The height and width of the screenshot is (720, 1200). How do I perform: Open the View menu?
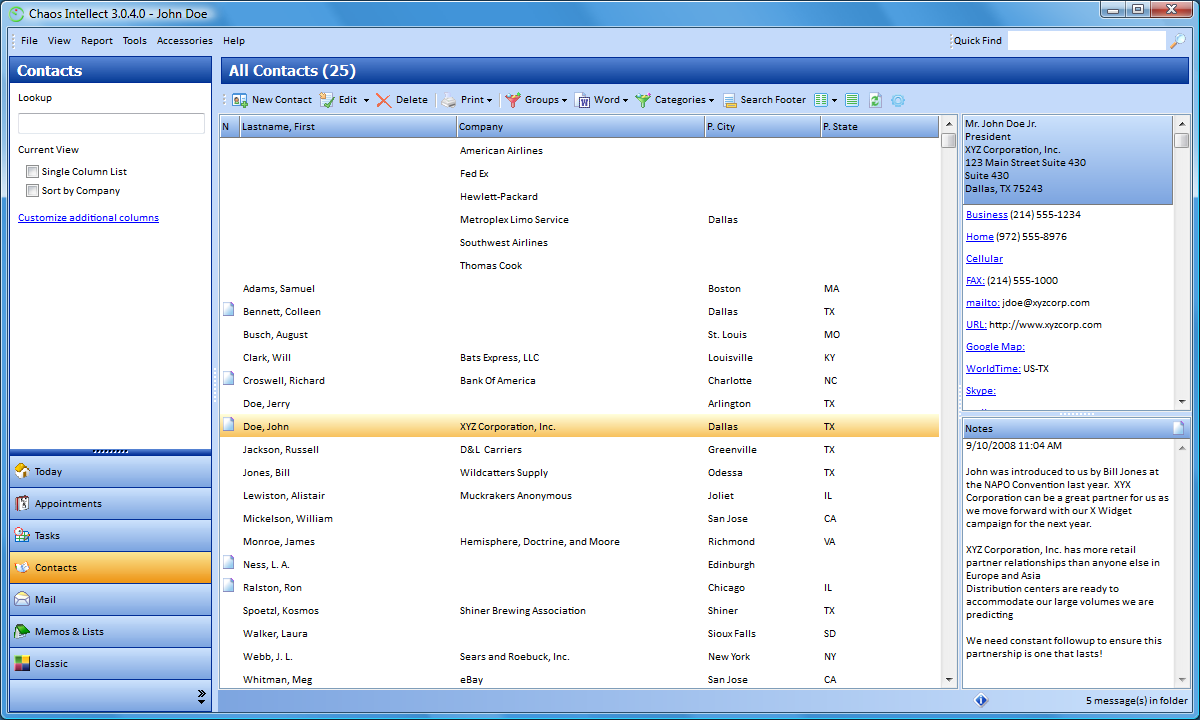click(59, 41)
